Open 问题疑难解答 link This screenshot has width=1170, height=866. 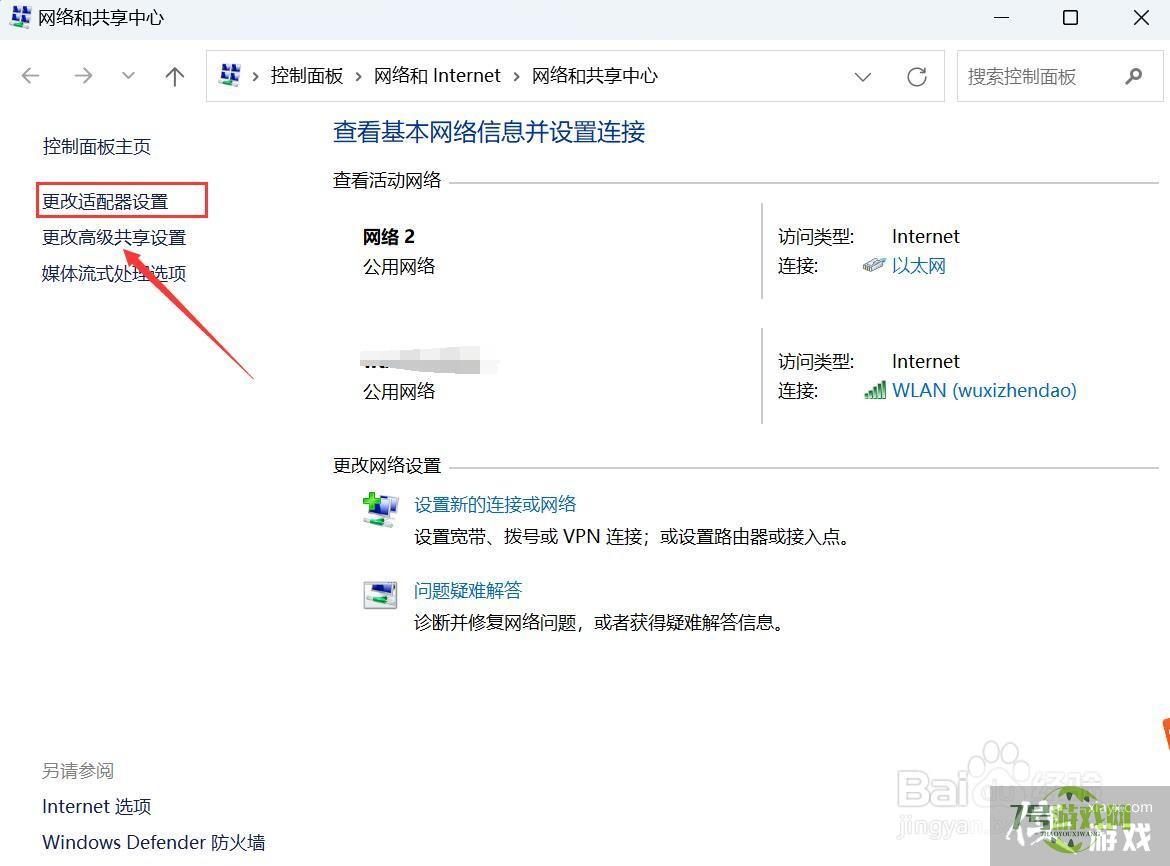[x=468, y=591]
